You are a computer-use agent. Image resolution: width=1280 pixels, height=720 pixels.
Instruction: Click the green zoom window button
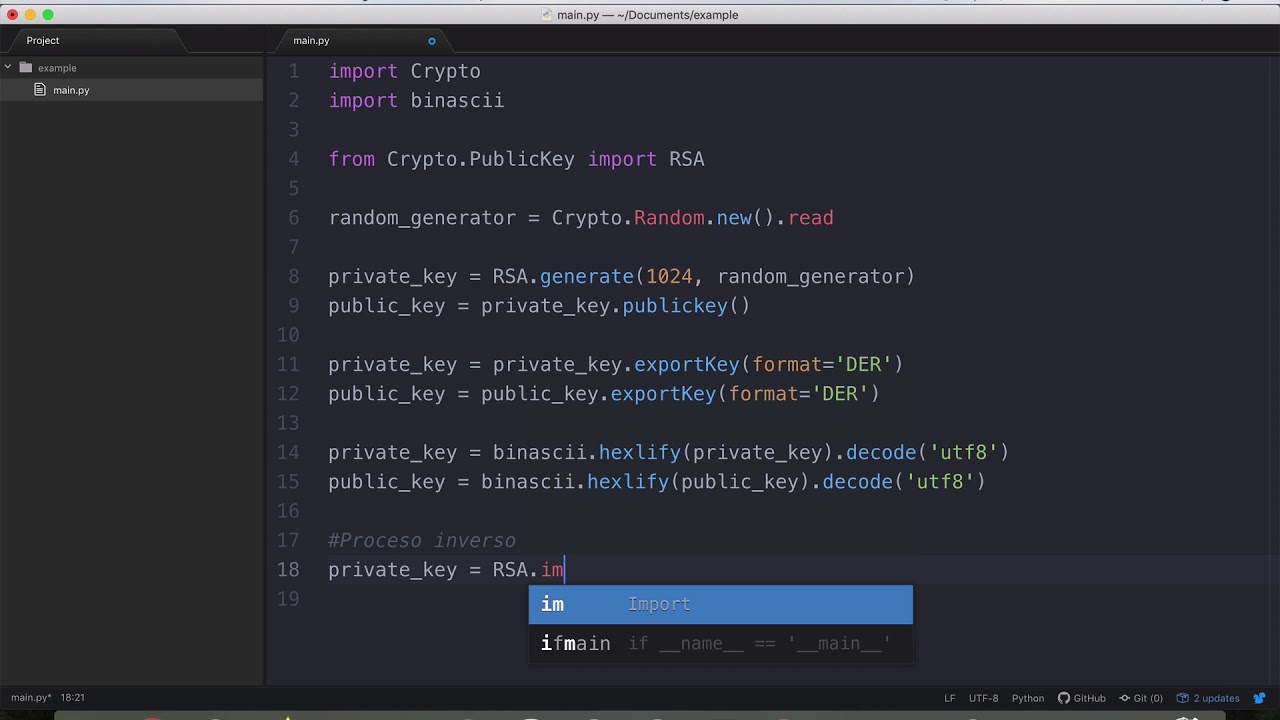tap(48, 14)
